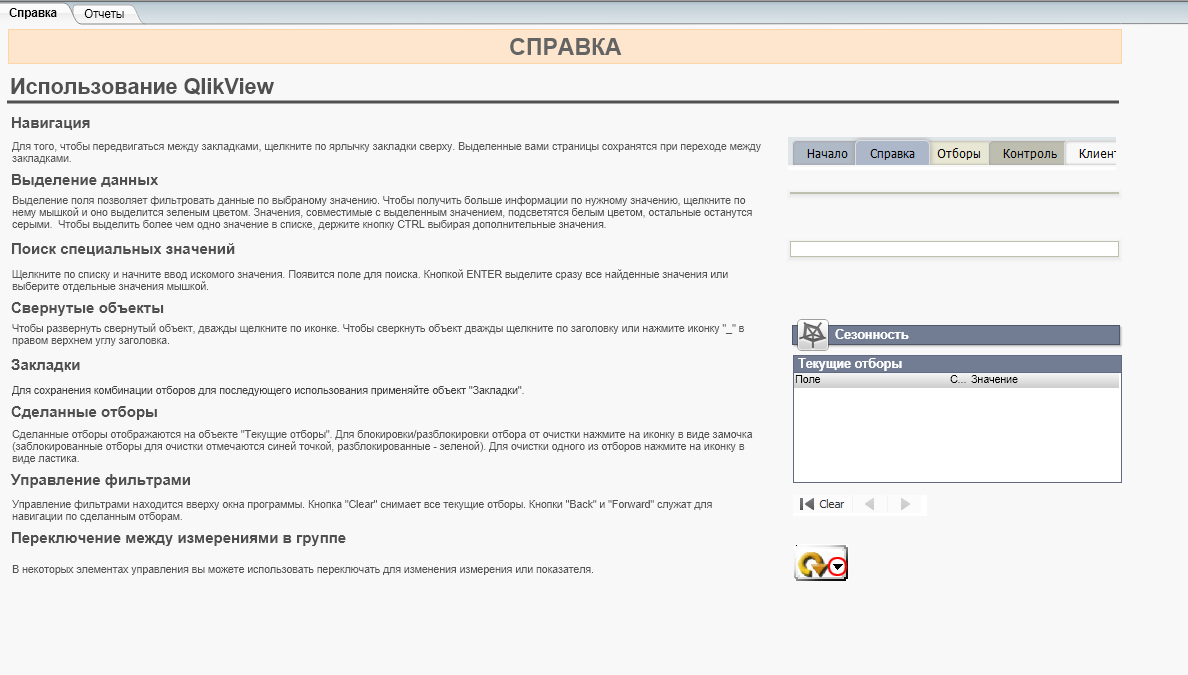Select the blue Справка tab in the sample tabrow
This screenshot has width=1188, height=675.
pos(892,153)
